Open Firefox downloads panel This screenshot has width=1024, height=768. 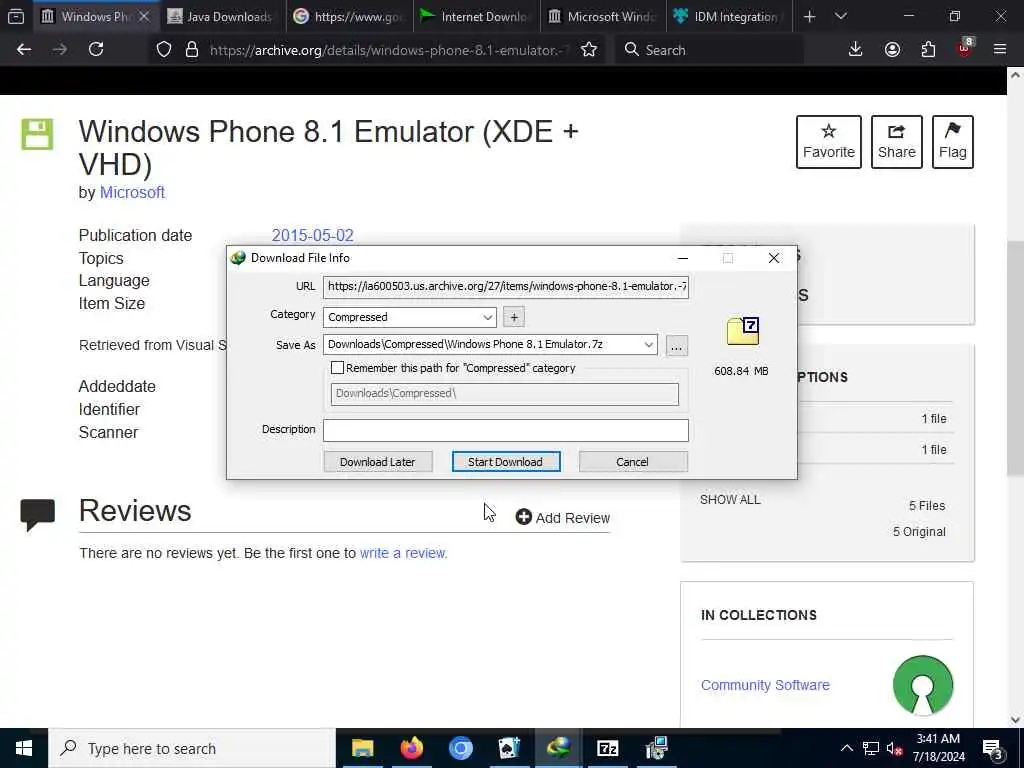coord(855,50)
